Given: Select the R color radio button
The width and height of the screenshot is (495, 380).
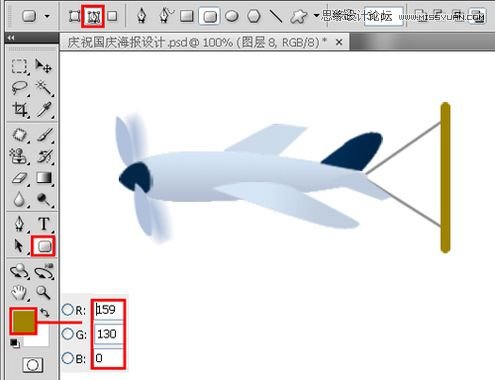Looking at the screenshot, I should coord(67,310).
